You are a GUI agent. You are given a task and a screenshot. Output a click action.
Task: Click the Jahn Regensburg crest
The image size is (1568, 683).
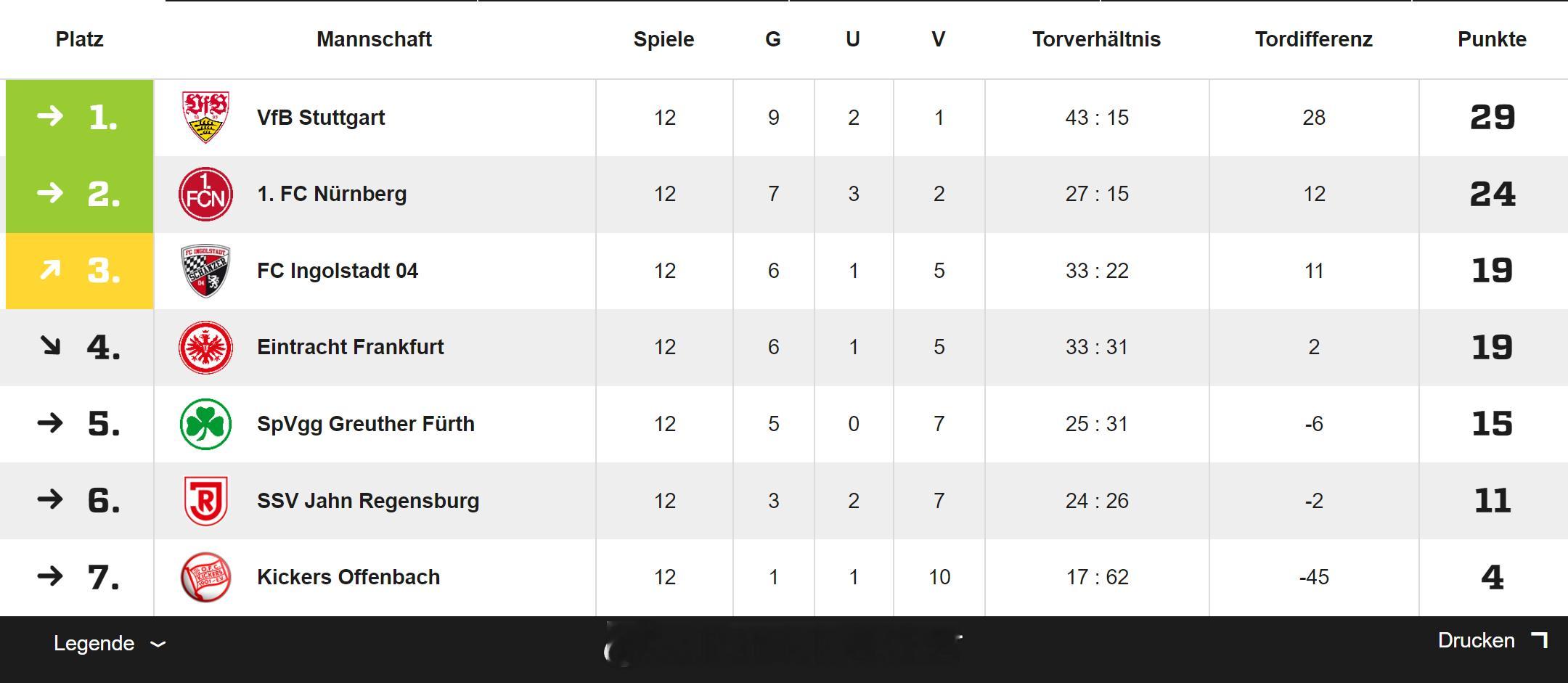click(x=205, y=501)
